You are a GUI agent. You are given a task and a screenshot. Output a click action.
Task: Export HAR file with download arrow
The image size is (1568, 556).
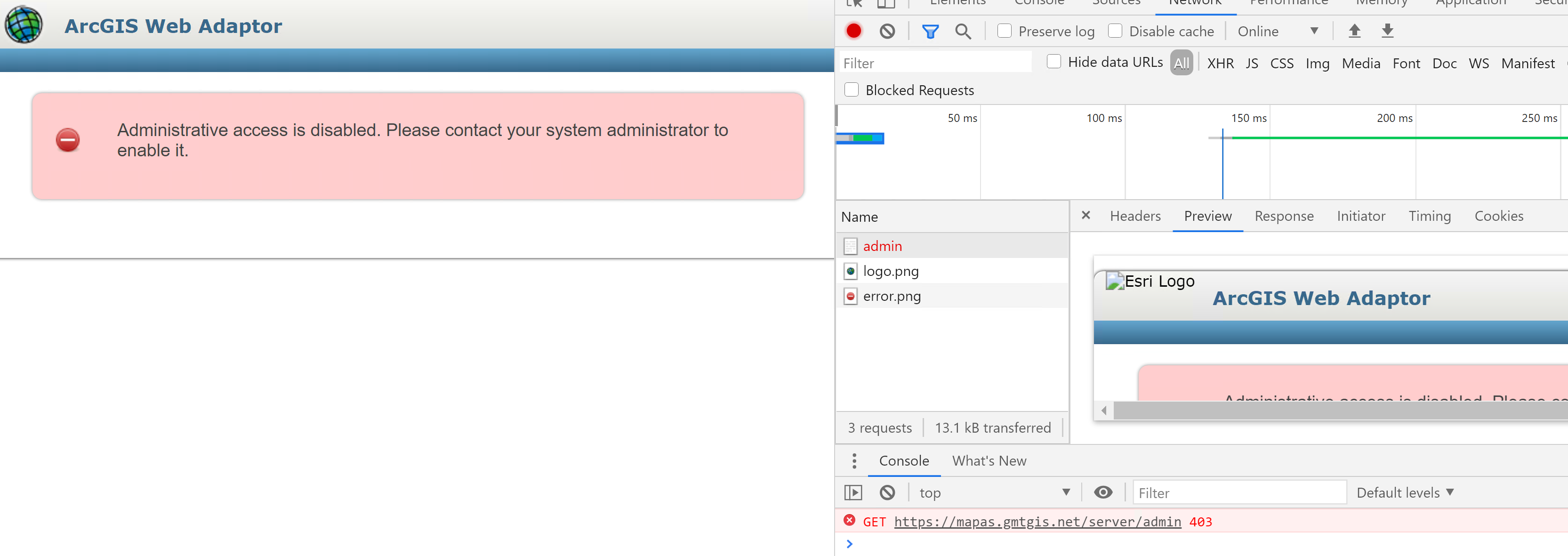coord(1387,31)
